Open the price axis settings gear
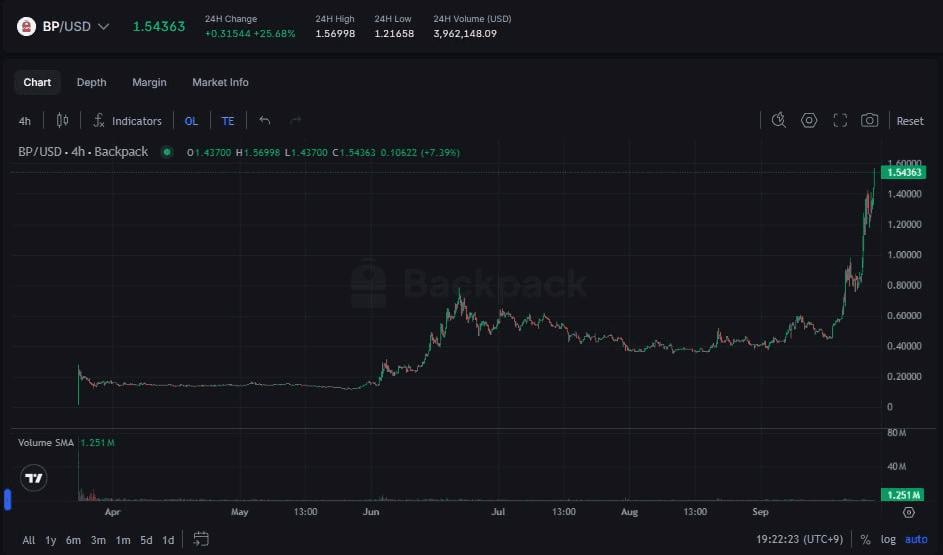This screenshot has width=943, height=555. point(909,512)
